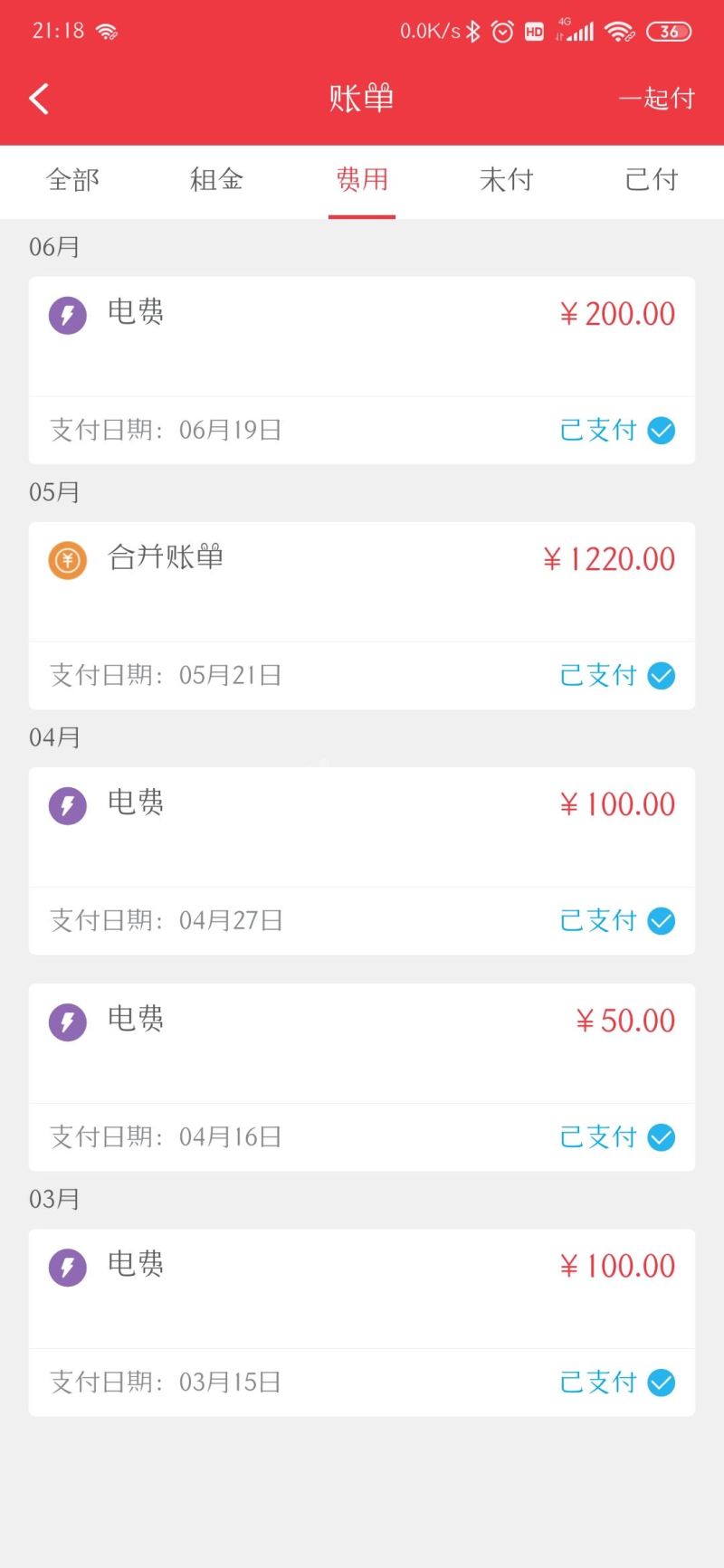Screen dimensions: 724x1568
Task: Tap the back arrow in the header
Action: [x=39, y=99]
